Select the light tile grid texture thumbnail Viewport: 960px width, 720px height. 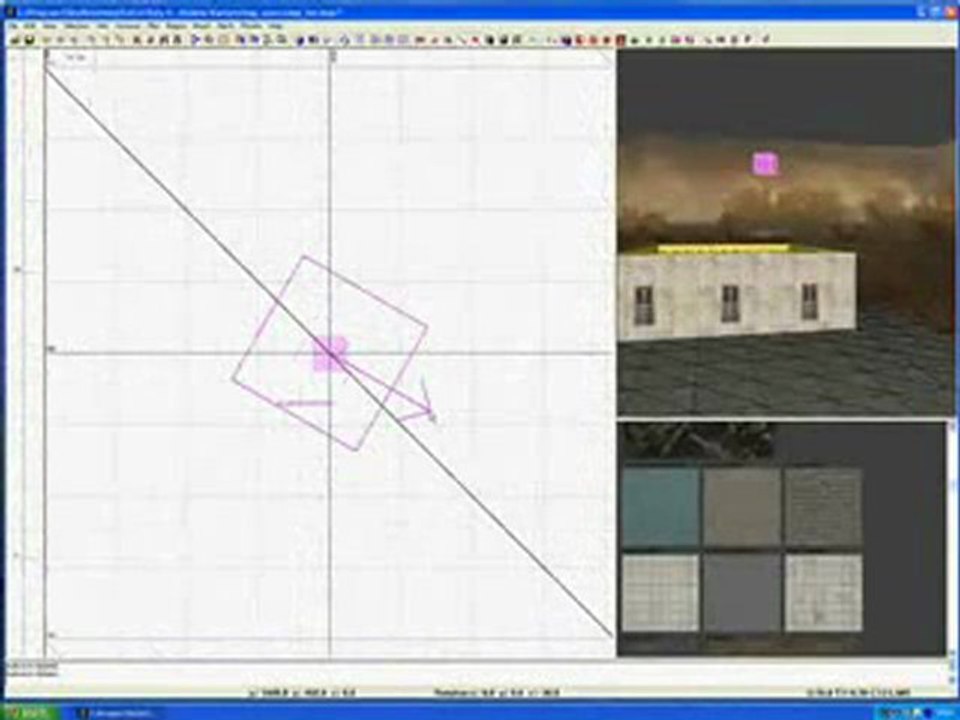tap(661, 593)
